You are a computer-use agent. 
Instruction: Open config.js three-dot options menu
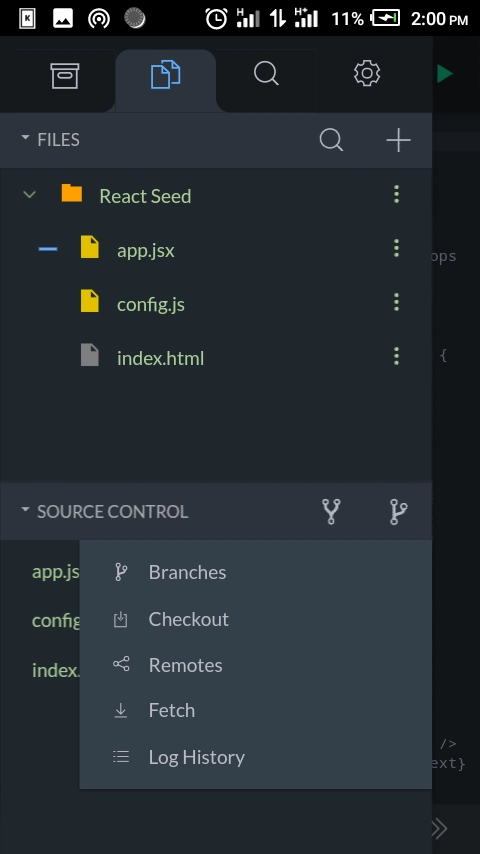(397, 302)
